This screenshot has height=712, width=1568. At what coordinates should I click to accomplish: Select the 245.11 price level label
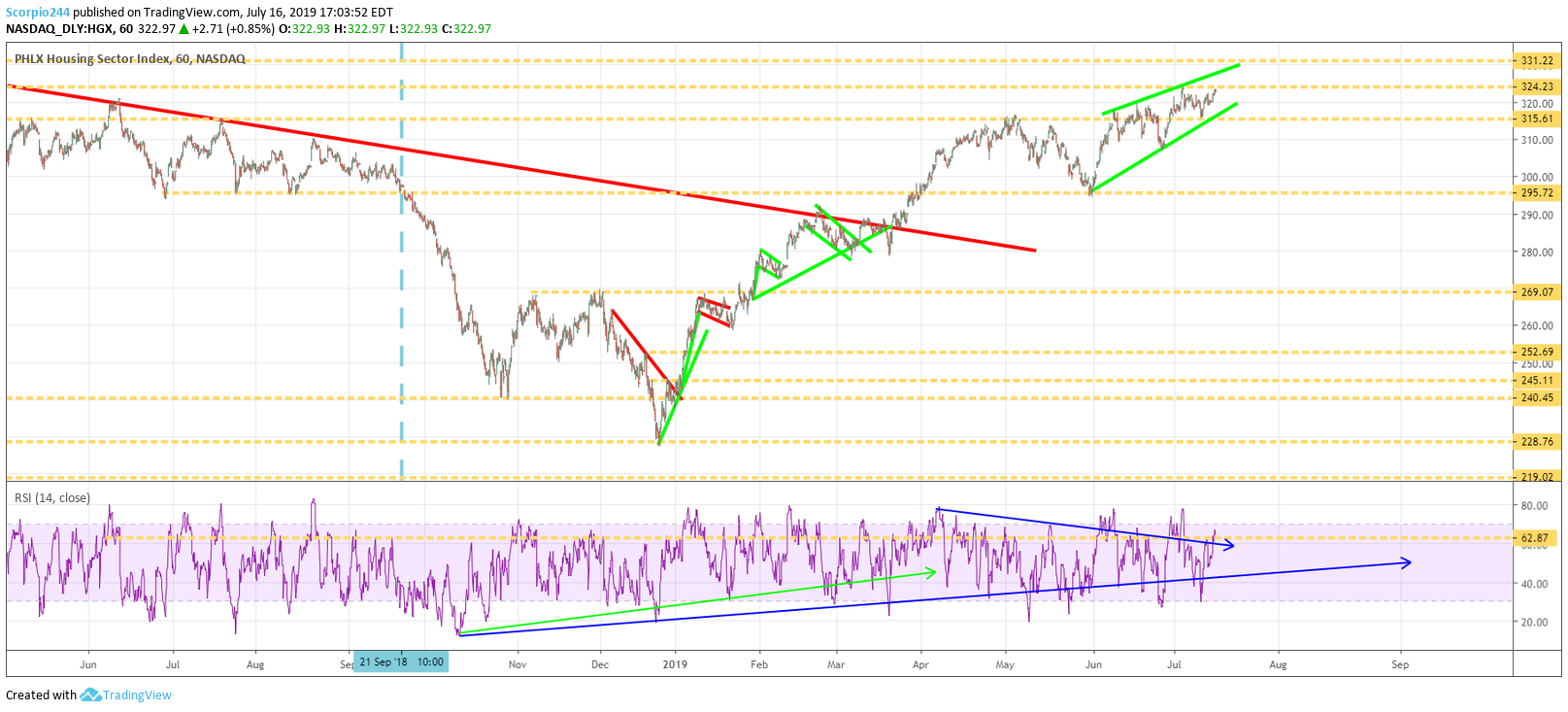[1537, 380]
